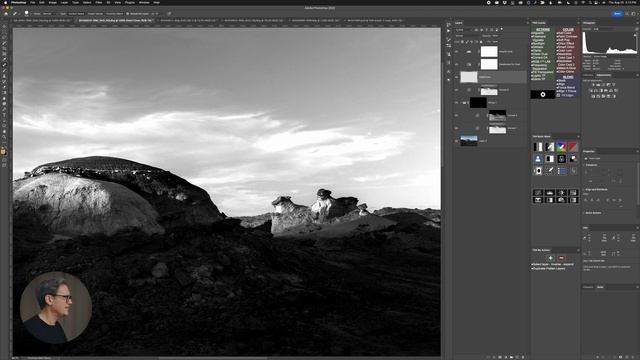
Task: Select the Lasso tool
Action: [x=4, y=38]
